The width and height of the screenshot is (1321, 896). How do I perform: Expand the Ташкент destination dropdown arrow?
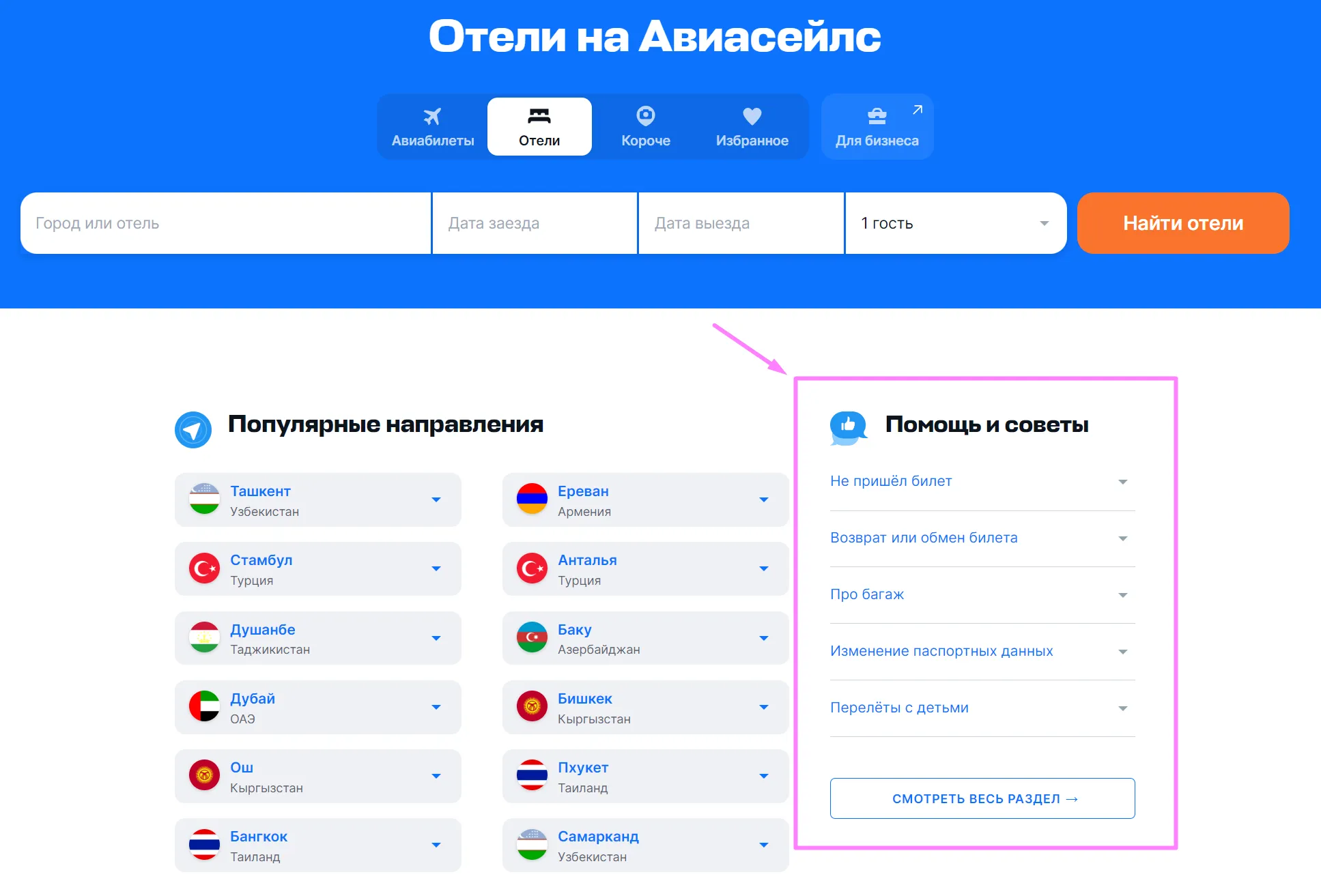point(436,500)
